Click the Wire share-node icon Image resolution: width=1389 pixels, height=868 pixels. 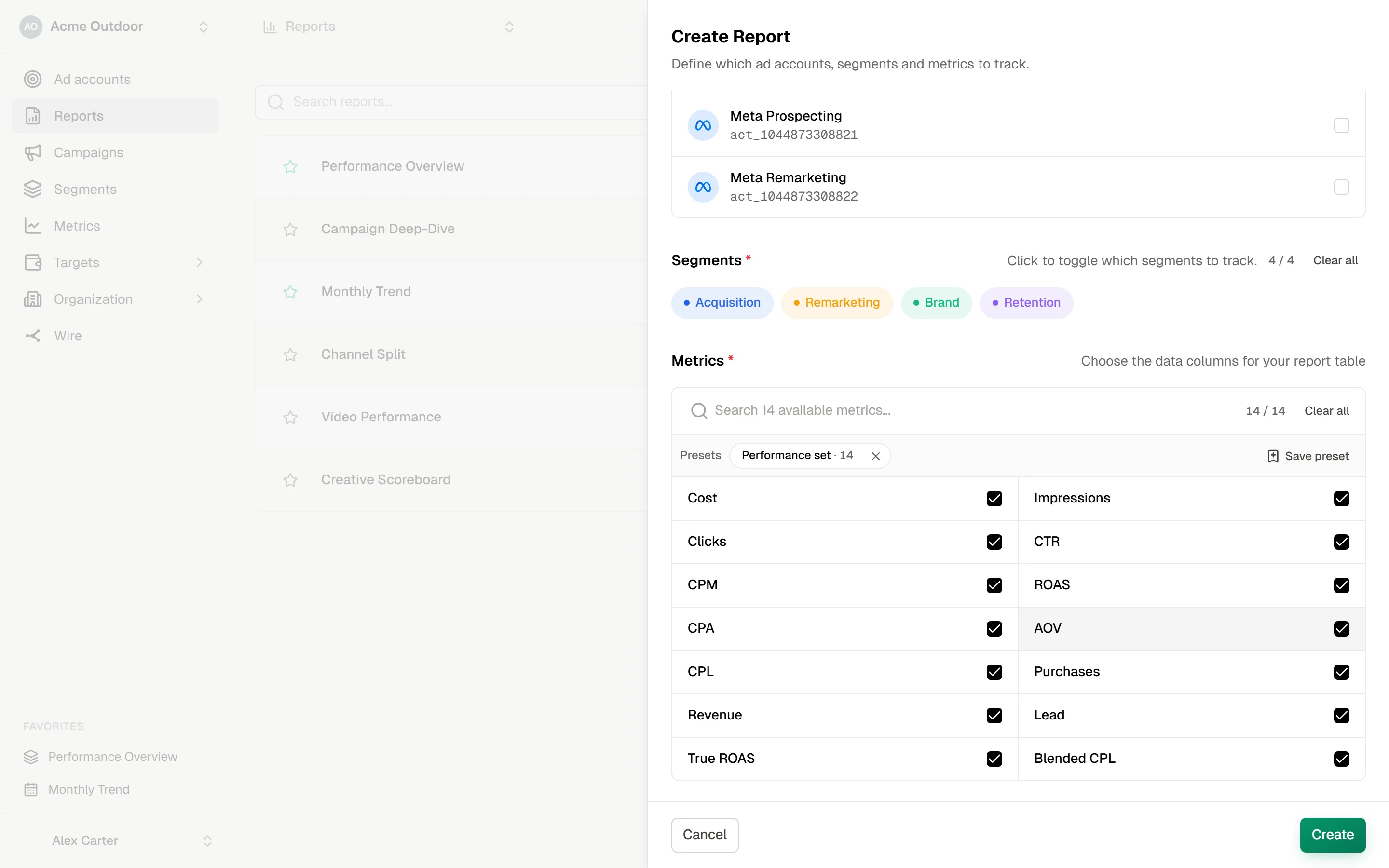[33, 336]
